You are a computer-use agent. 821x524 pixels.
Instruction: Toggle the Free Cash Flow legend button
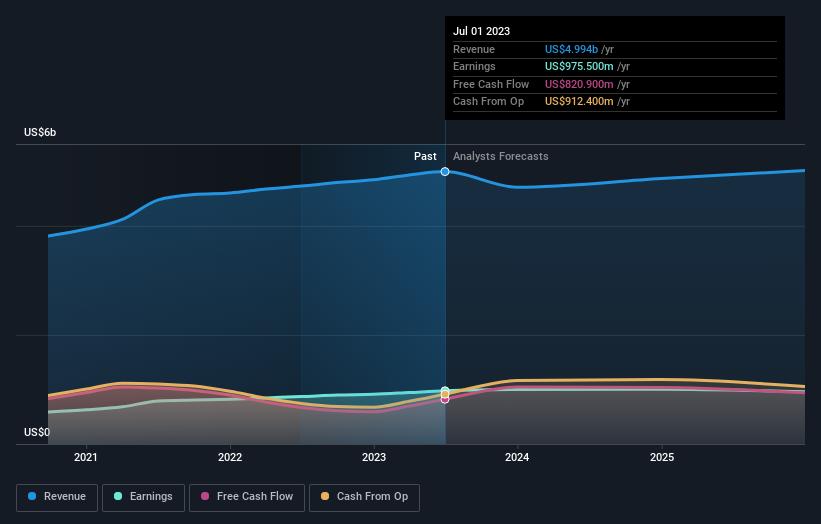coord(247,497)
